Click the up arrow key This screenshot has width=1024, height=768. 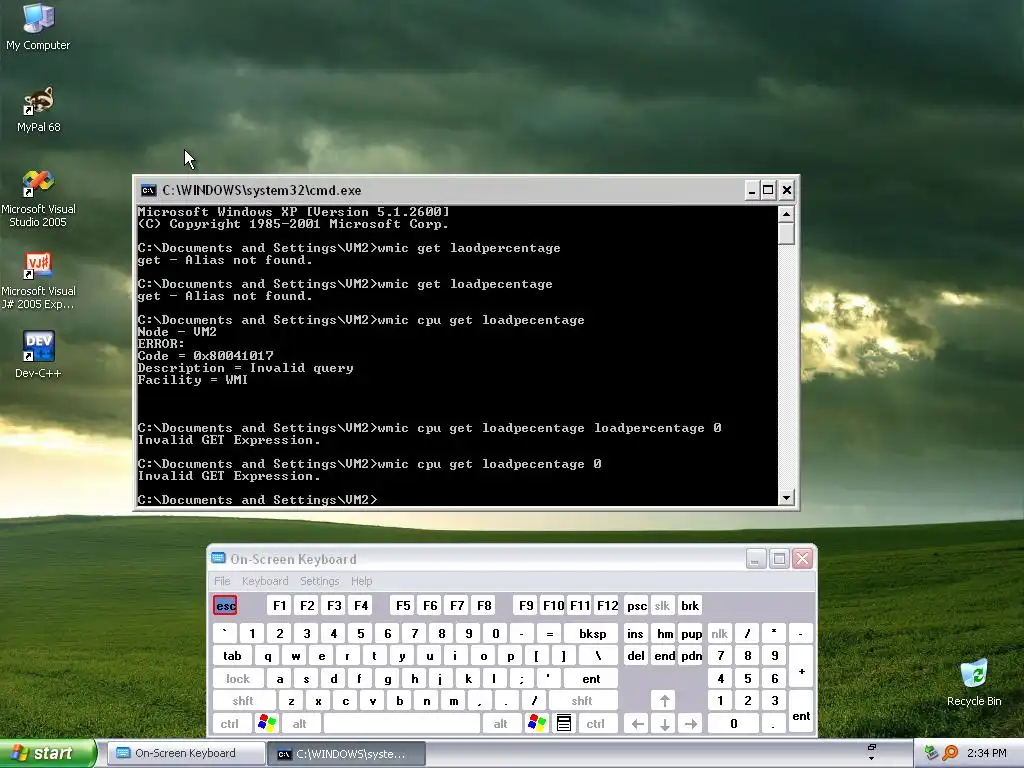(664, 701)
